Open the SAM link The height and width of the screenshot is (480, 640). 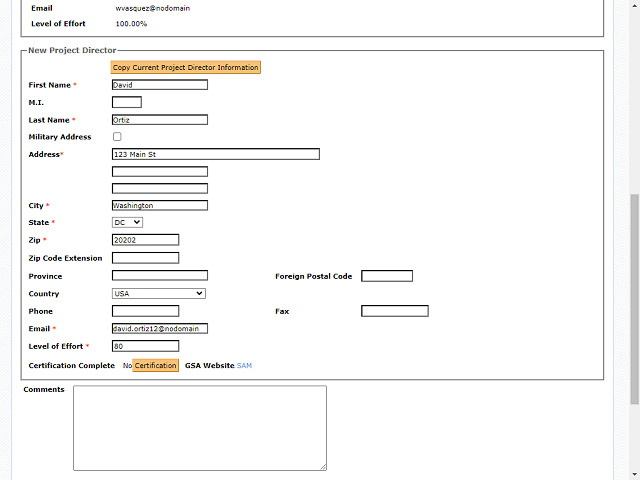tap(244, 366)
